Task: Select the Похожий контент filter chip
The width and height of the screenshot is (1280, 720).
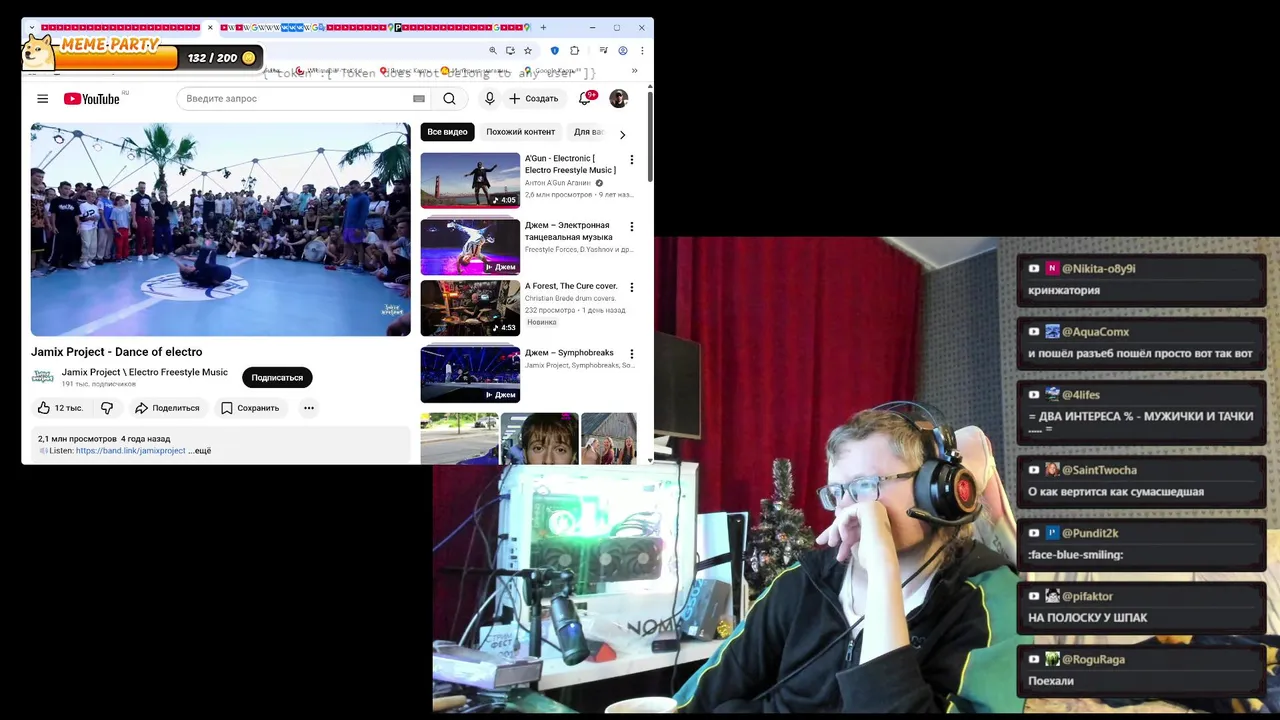Action: pos(520,132)
